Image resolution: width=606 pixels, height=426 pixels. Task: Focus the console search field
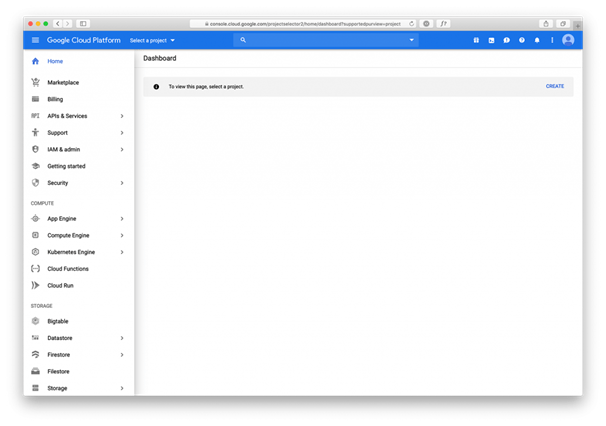point(326,40)
